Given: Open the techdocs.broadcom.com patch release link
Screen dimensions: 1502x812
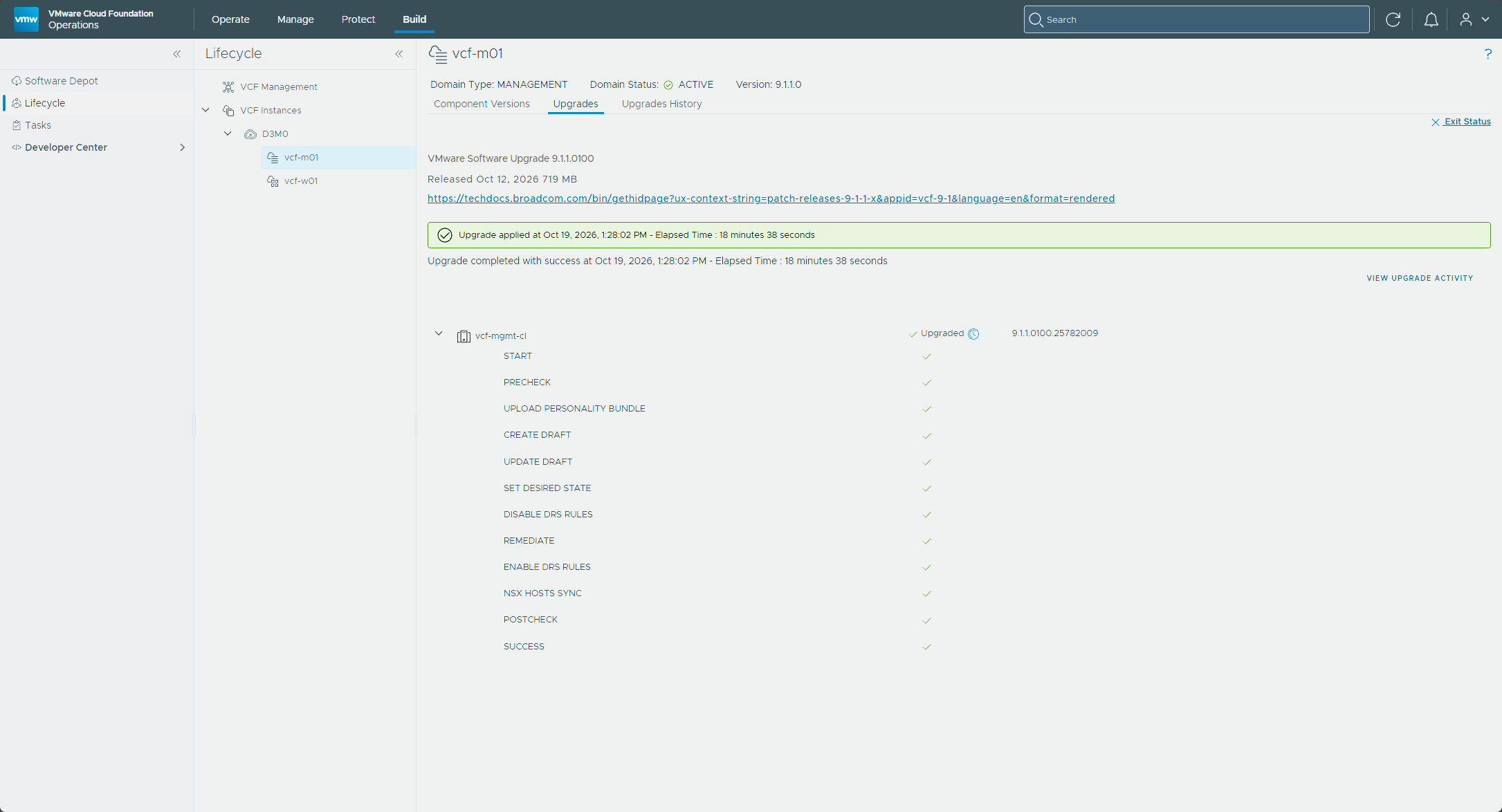Looking at the screenshot, I should tap(771, 199).
